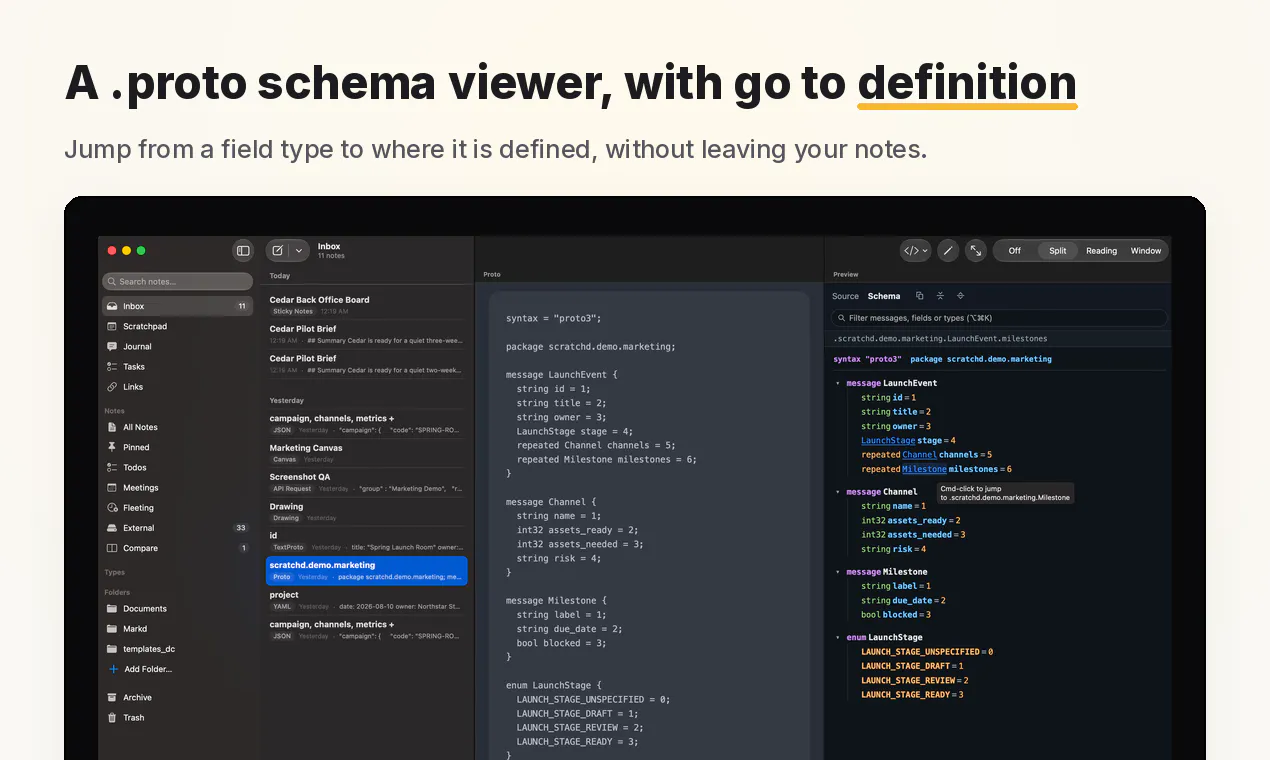Open the dropdown arrow beside the compose button
The image size is (1270, 760).
[299, 250]
